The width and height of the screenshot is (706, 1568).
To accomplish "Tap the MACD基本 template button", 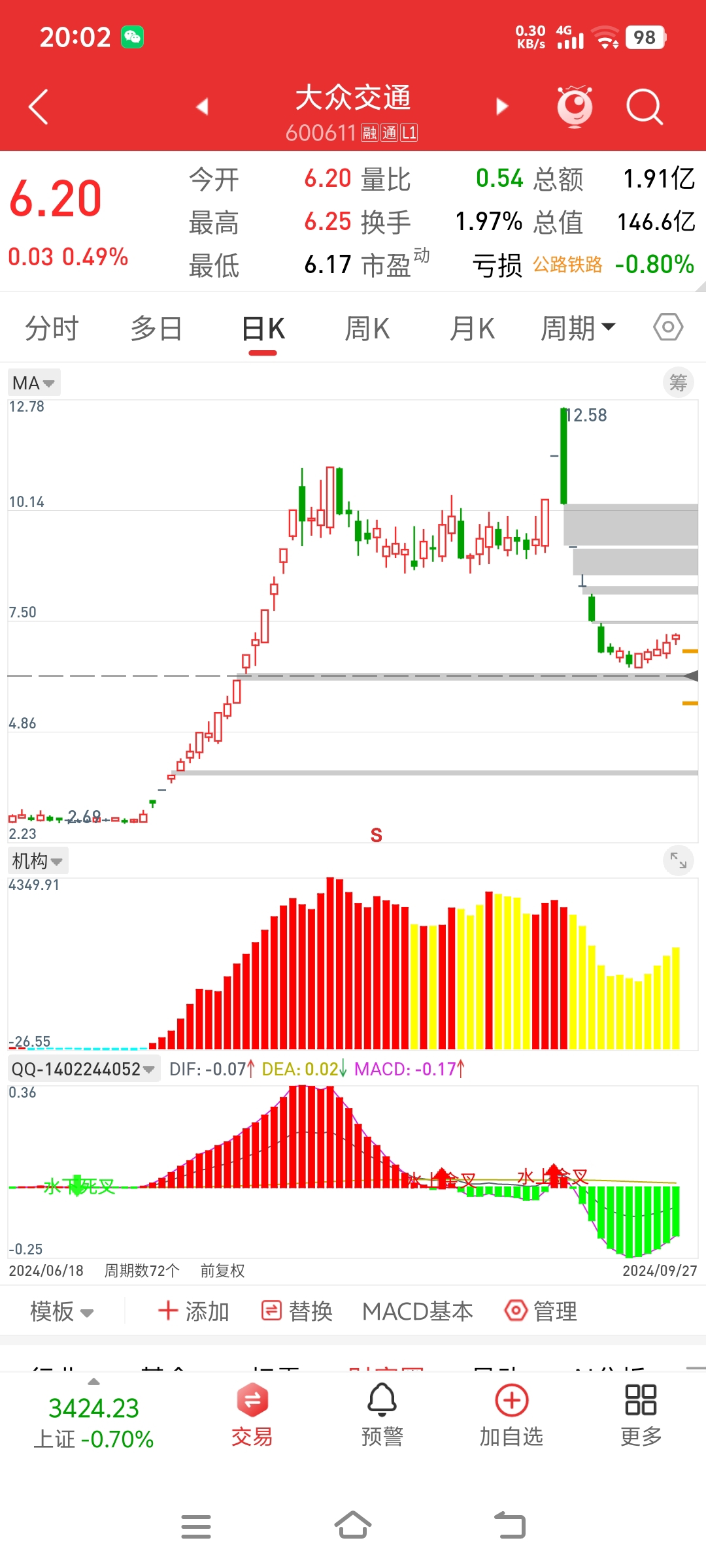I will click(x=418, y=1311).
